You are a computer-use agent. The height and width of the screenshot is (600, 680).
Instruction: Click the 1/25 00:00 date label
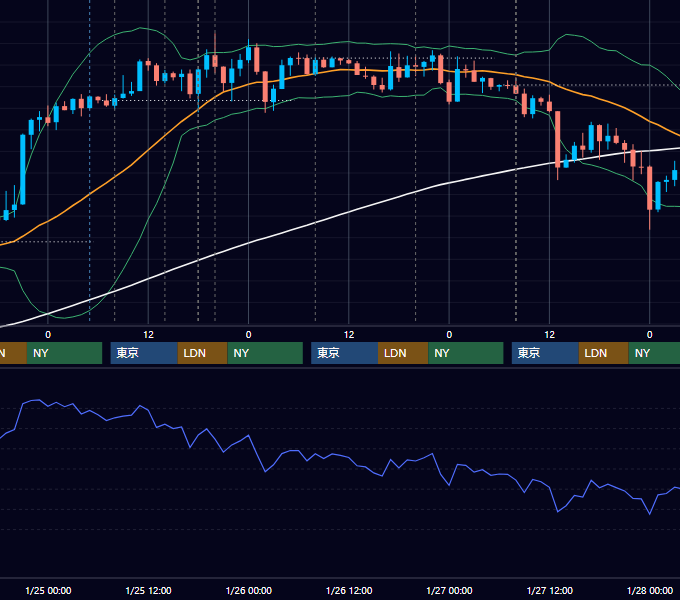pyautogui.click(x=48, y=590)
